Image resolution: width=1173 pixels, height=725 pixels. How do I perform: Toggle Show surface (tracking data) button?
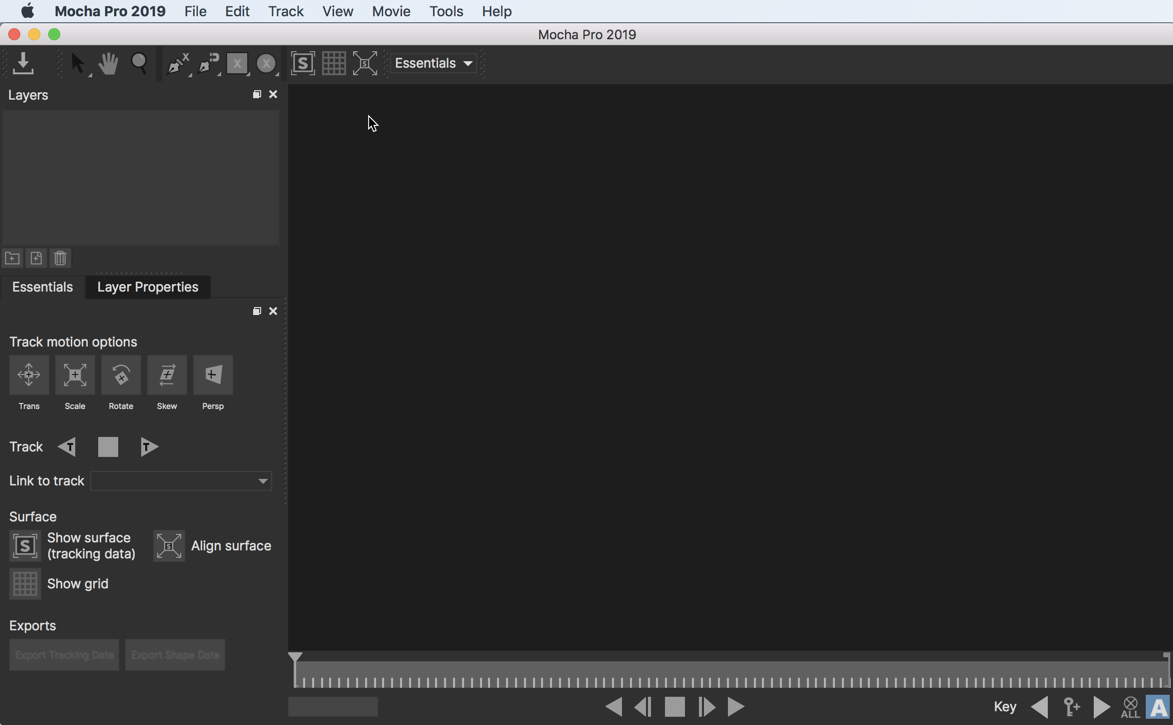pyautogui.click(x=25, y=546)
